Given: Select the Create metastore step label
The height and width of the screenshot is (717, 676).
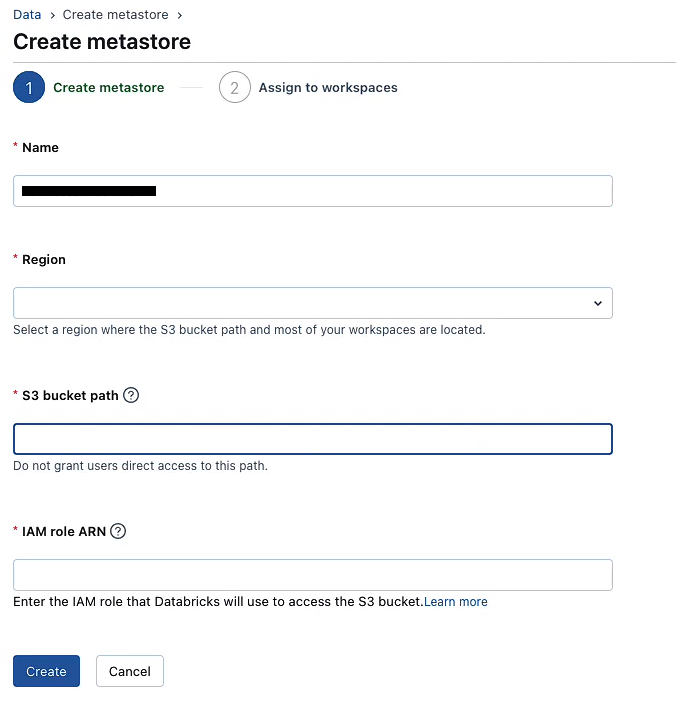Looking at the screenshot, I should (x=108, y=88).
